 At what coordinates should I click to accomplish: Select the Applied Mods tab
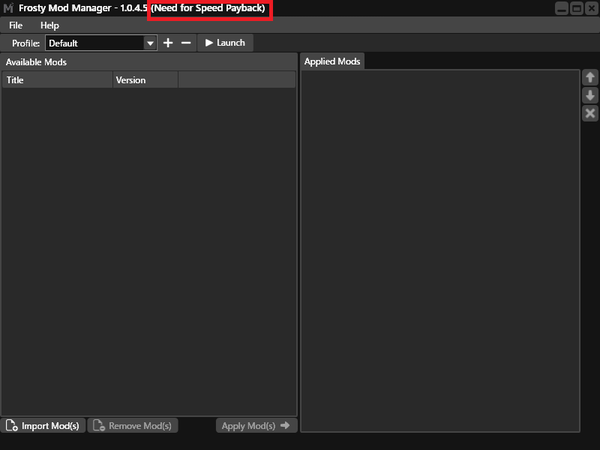coord(332,62)
